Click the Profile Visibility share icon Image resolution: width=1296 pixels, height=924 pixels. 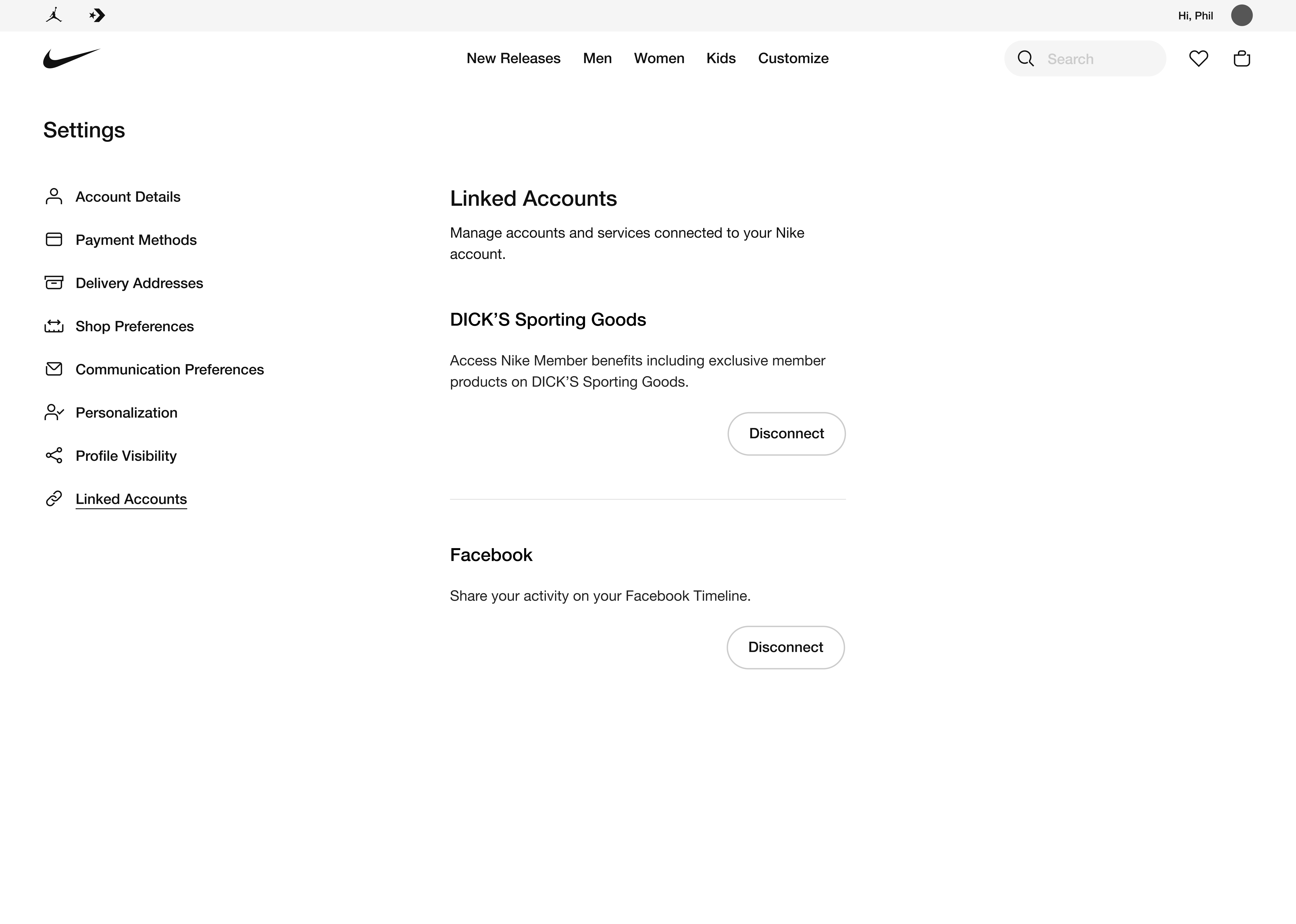click(54, 455)
